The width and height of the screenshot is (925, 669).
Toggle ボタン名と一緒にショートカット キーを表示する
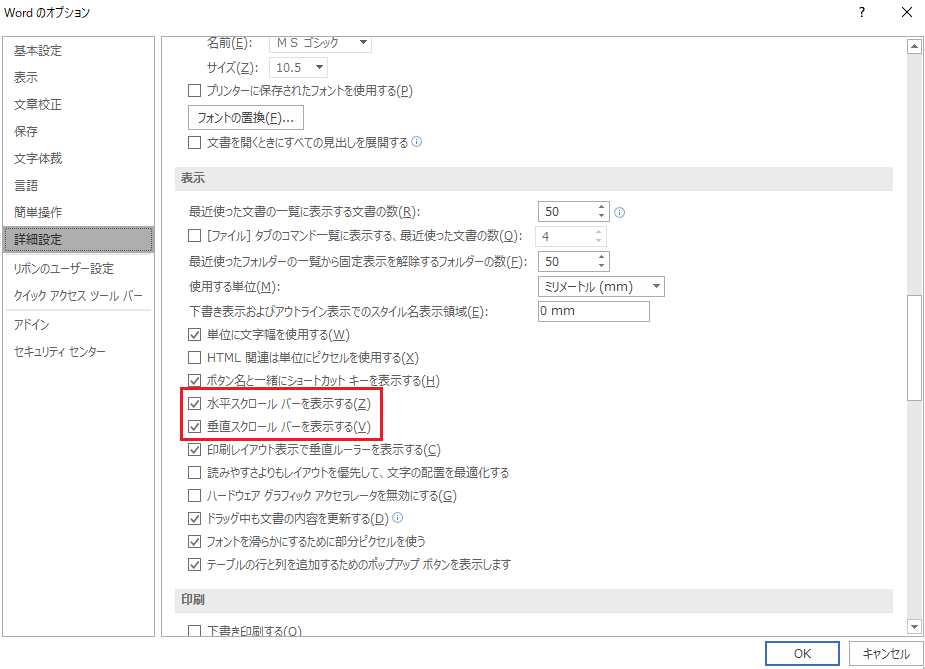(x=194, y=381)
